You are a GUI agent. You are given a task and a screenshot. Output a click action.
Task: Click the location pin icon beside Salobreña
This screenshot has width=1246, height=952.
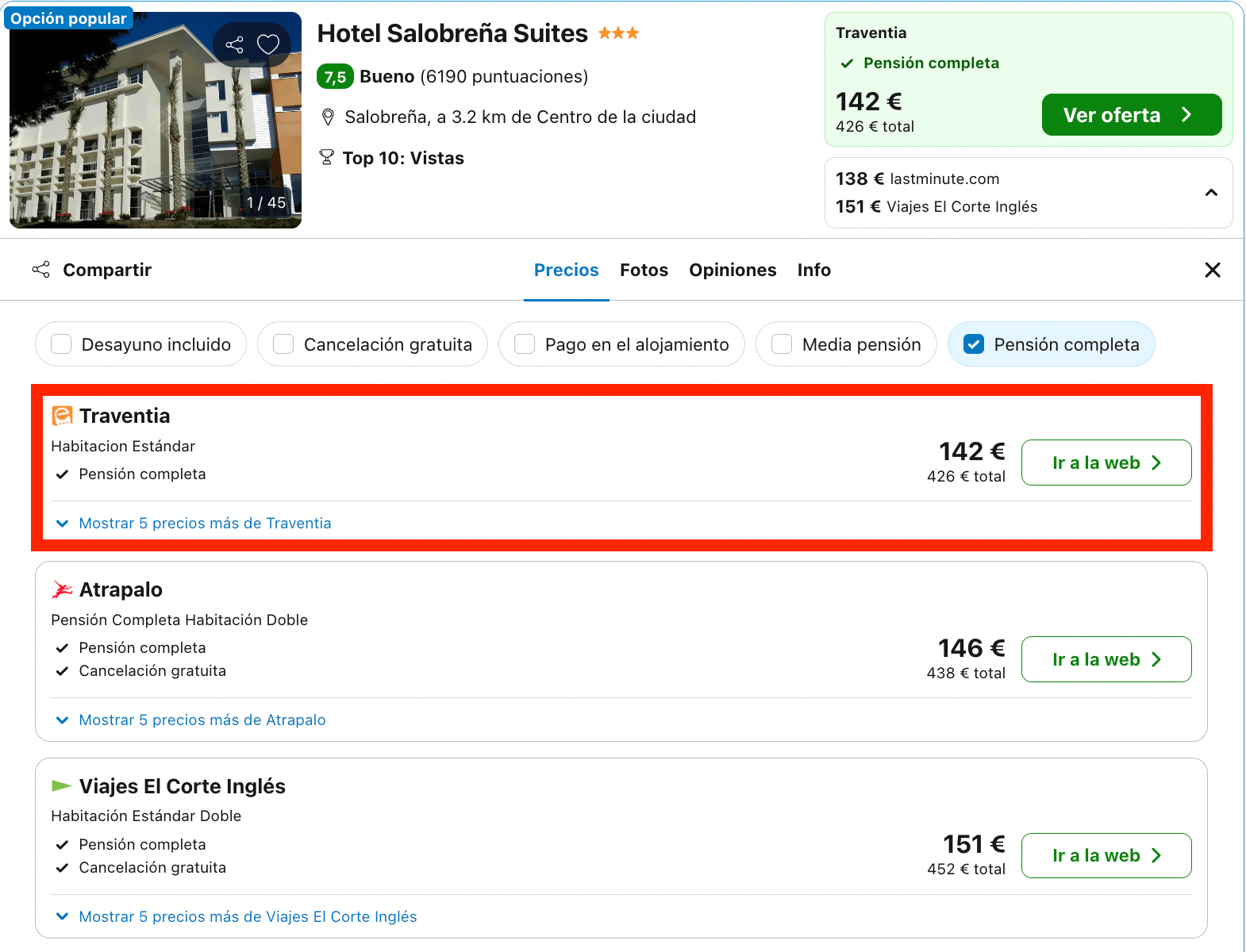pyautogui.click(x=328, y=117)
